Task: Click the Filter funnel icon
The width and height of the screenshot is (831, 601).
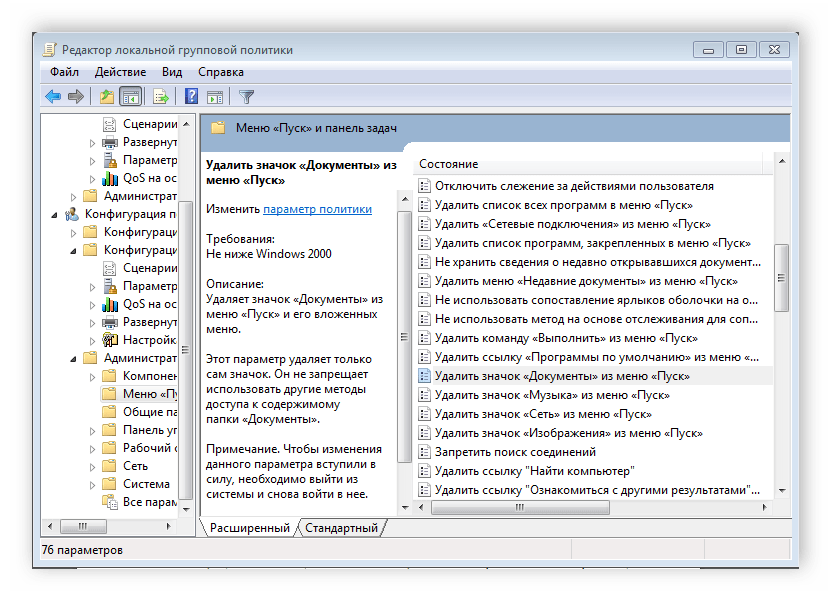Action: pos(246,97)
